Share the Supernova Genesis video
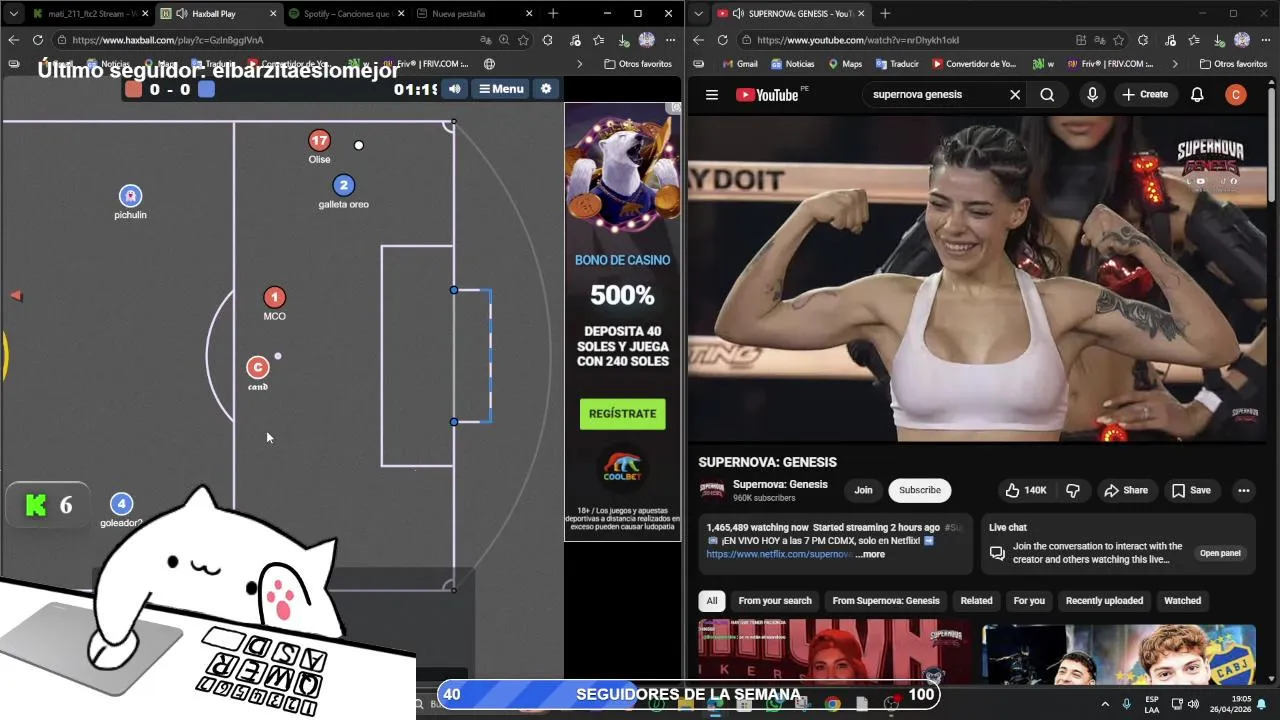The image size is (1280, 720). tap(1126, 490)
